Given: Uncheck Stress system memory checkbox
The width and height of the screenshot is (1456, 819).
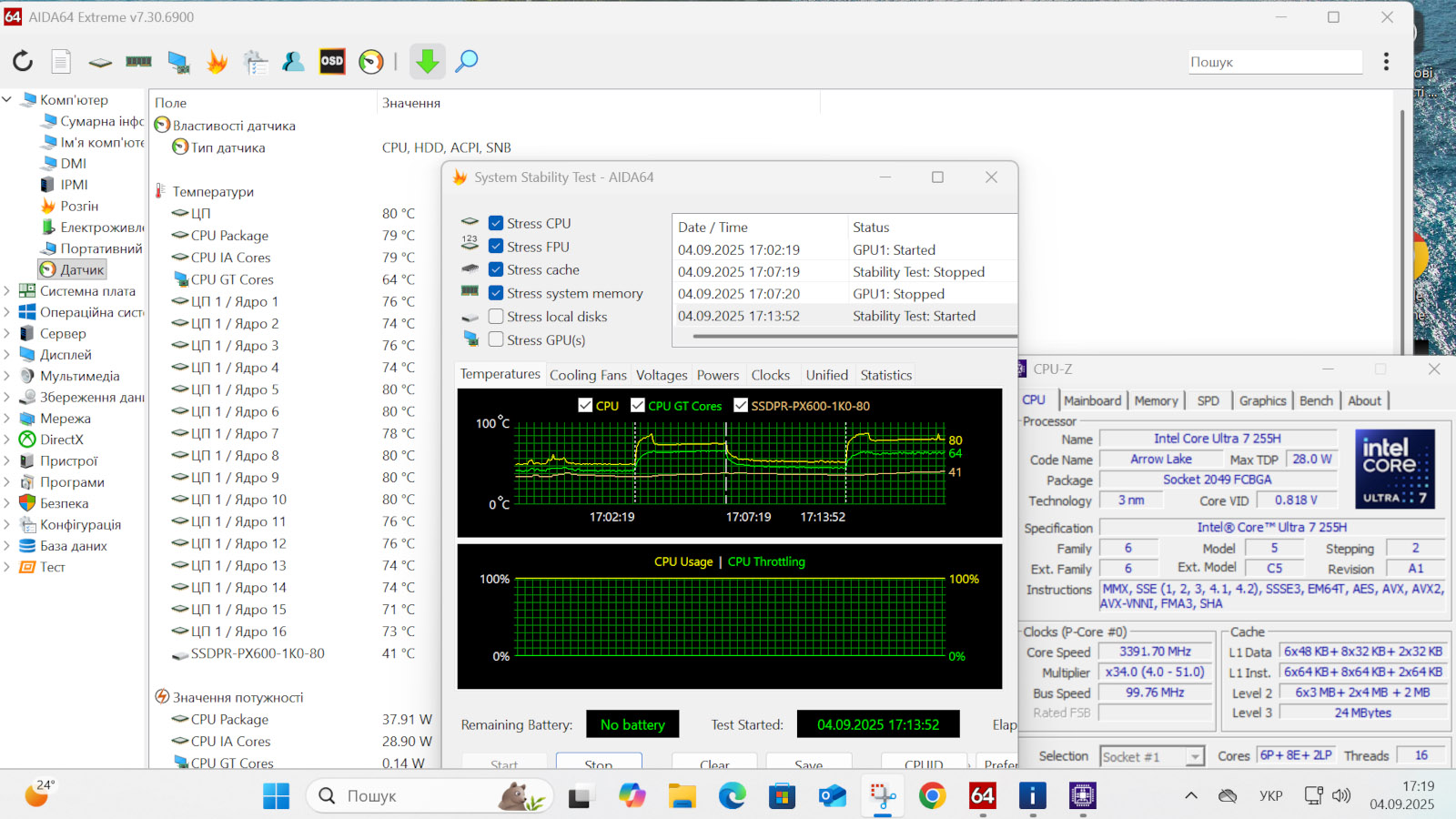Looking at the screenshot, I should pyautogui.click(x=496, y=293).
